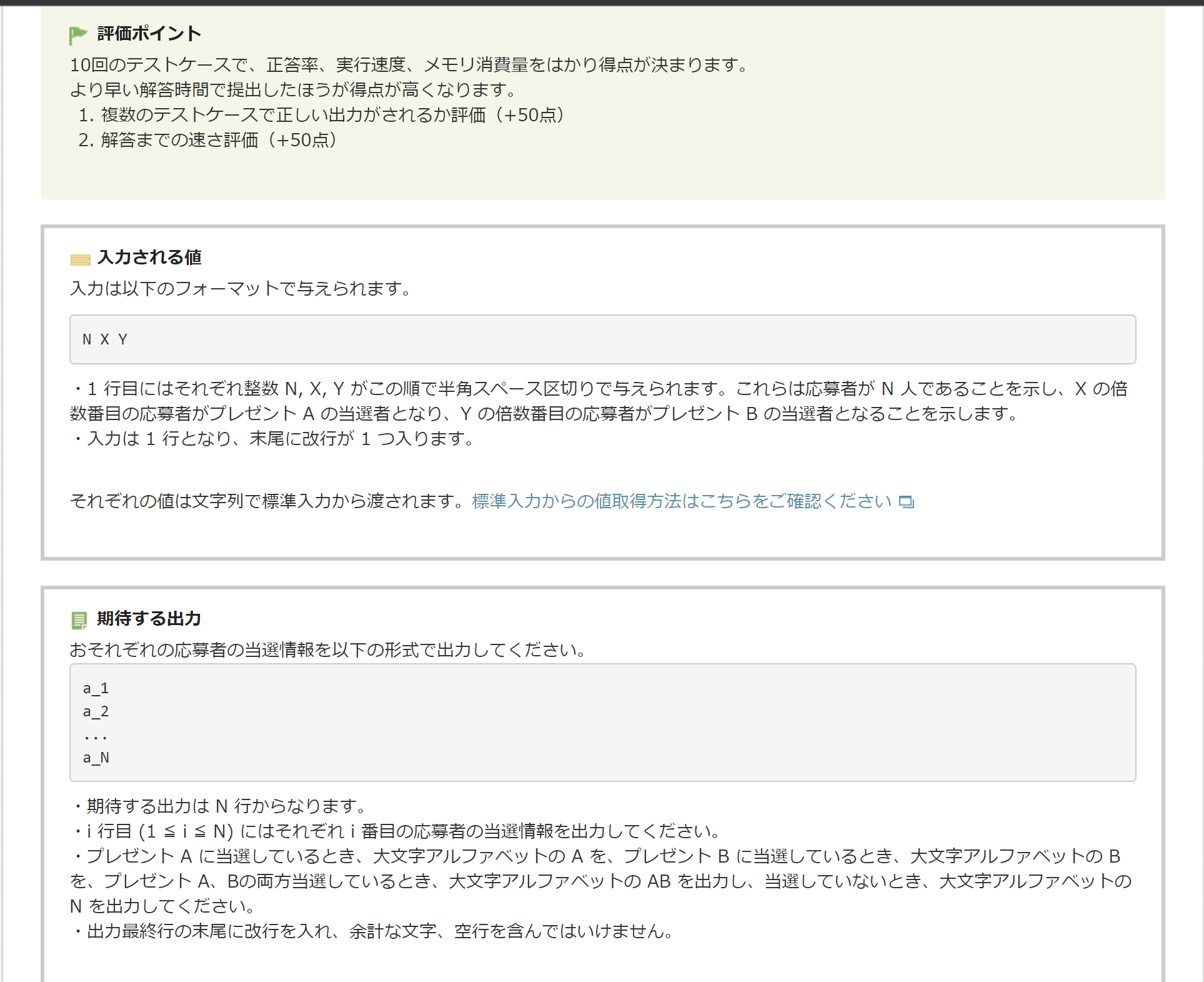Click the yellow keyboard icon beside 入力される値
This screenshot has height=982, width=1204.
[80, 259]
